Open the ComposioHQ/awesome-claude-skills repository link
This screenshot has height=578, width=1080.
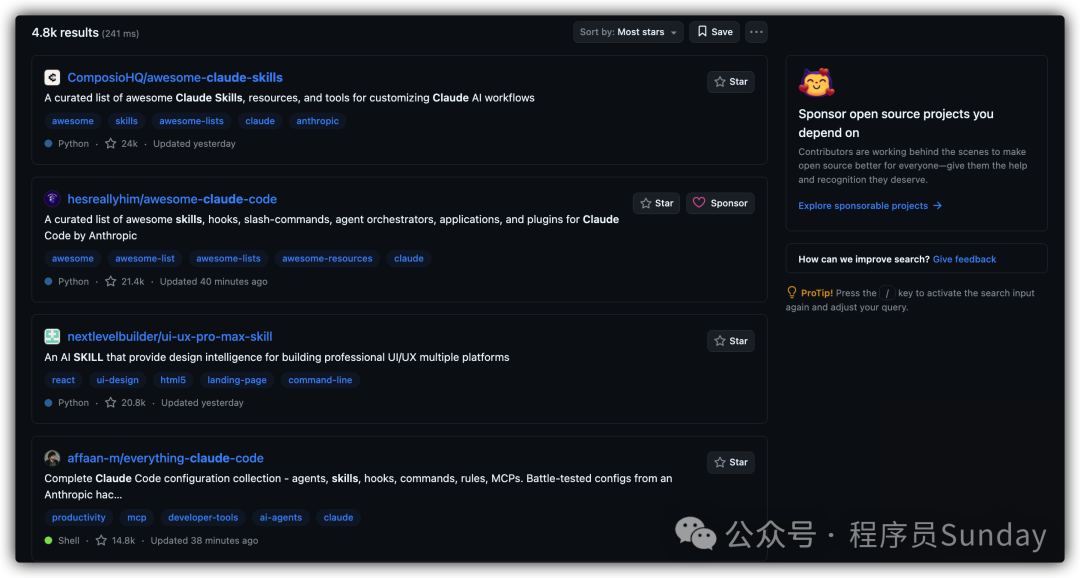click(x=175, y=77)
